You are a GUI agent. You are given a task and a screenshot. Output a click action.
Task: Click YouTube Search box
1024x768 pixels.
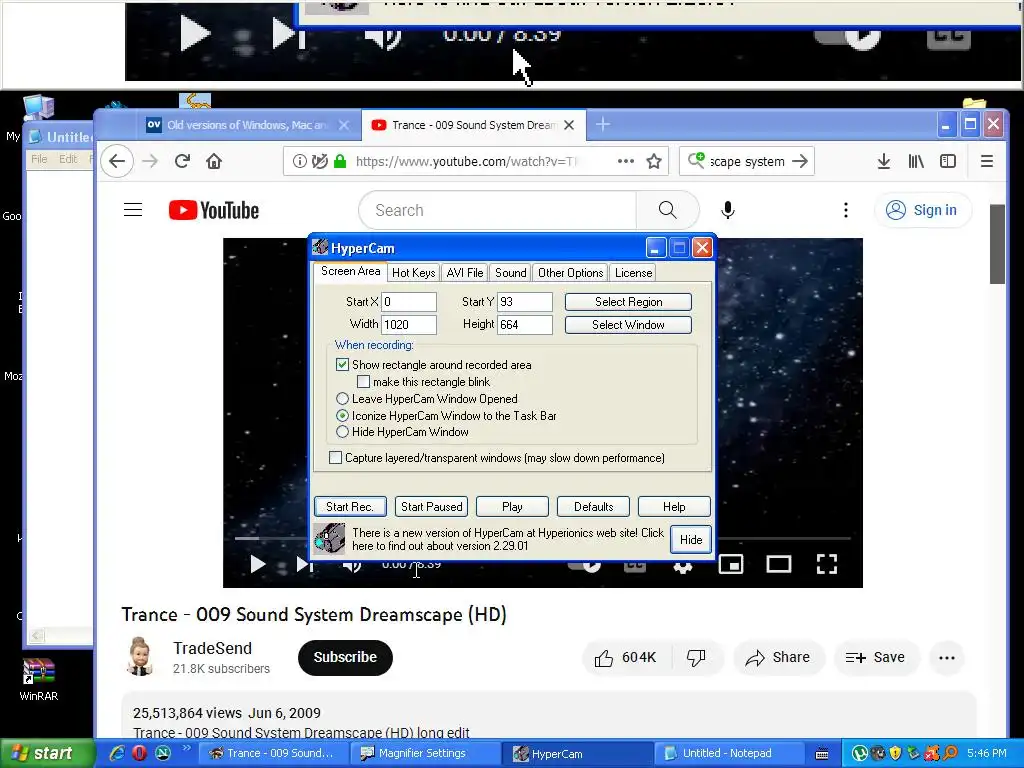(x=498, y=210)
